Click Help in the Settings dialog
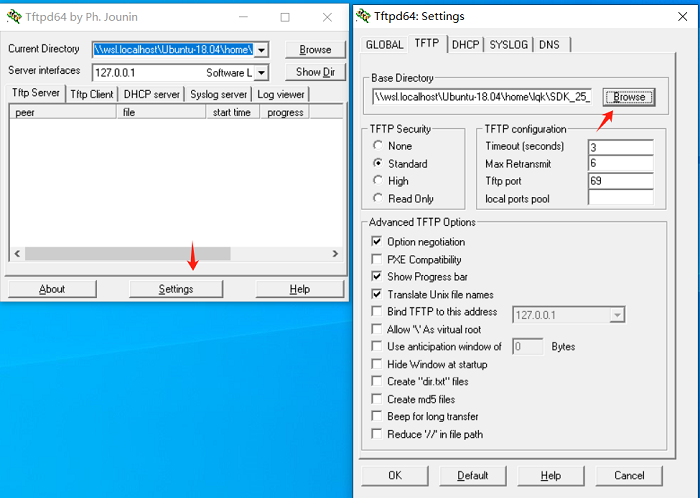 click(551, 476)
